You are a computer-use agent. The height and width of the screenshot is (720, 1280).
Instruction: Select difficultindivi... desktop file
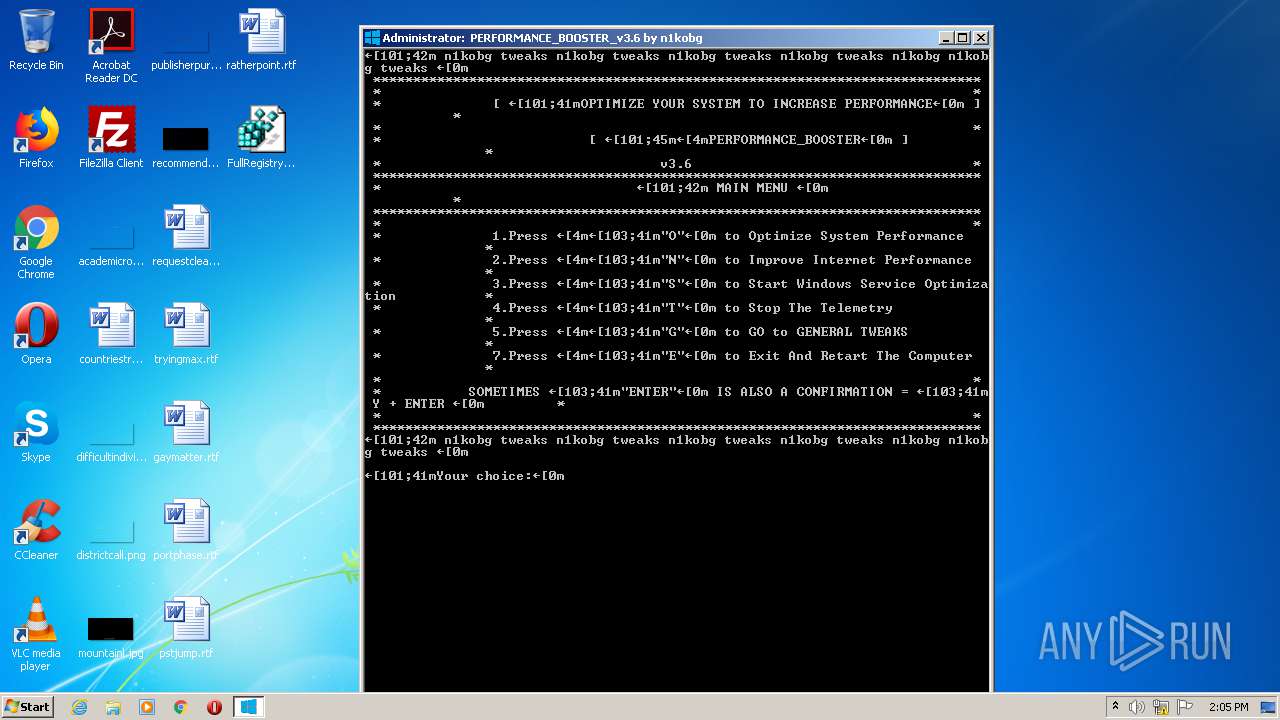[111, 442]
